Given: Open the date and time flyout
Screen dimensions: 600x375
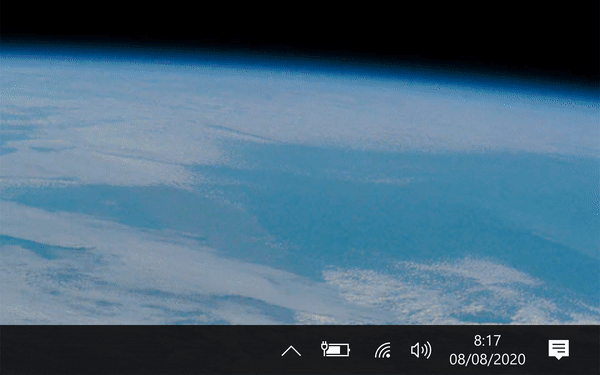Looking at the screenshot, I should pos(487,350).
